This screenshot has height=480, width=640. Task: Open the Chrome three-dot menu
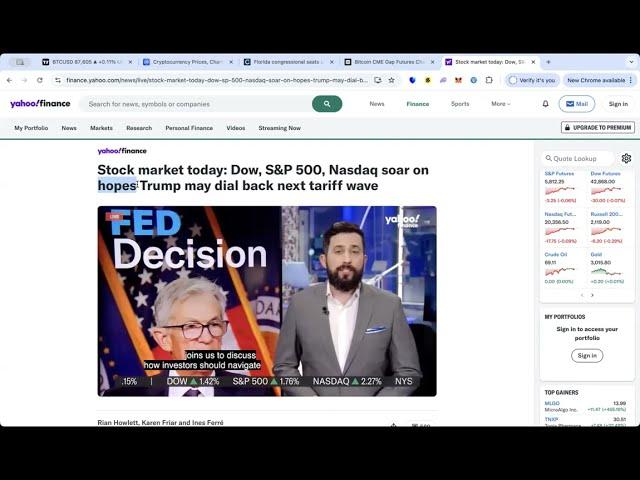point(631,80)
